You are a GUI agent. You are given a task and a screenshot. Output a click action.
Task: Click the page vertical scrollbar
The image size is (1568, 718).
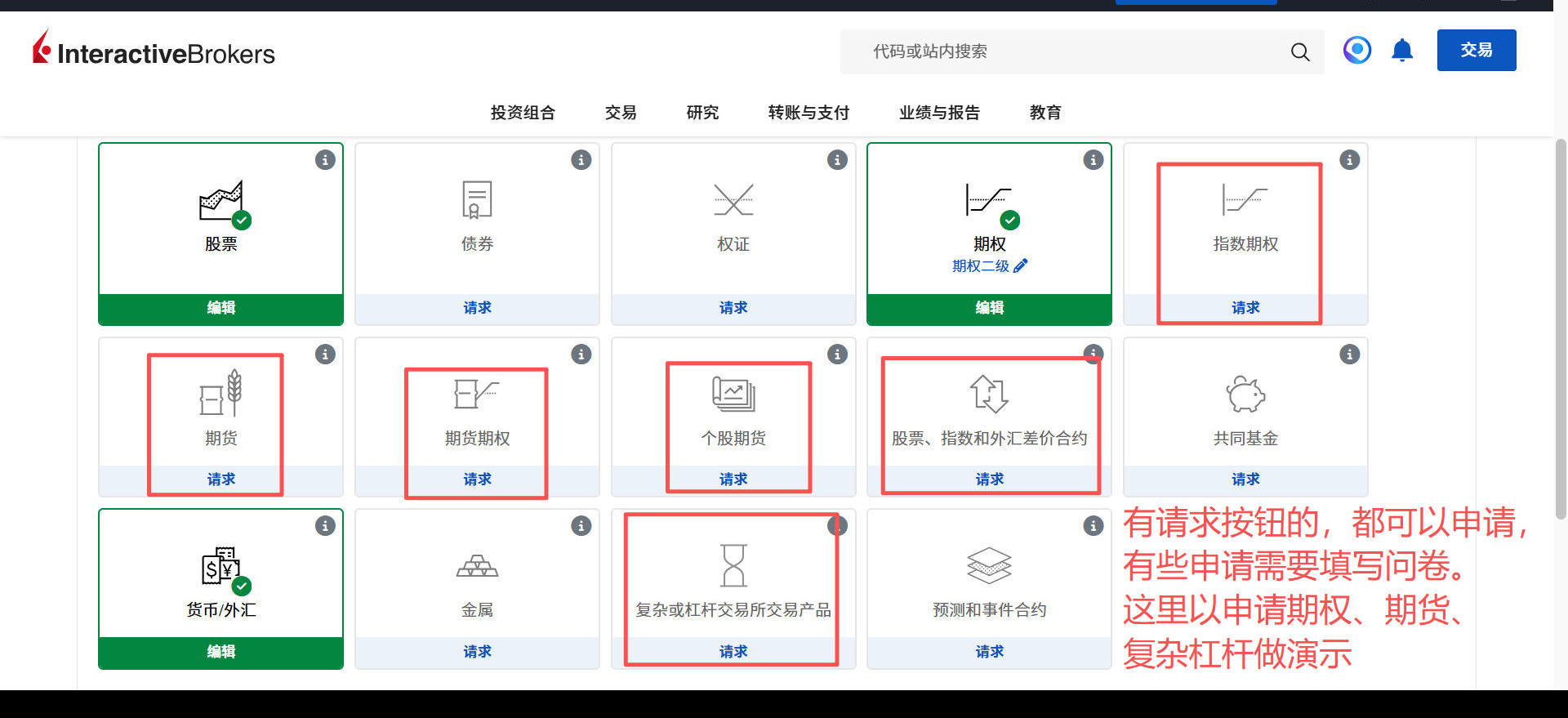click(x=1561, y=327)
